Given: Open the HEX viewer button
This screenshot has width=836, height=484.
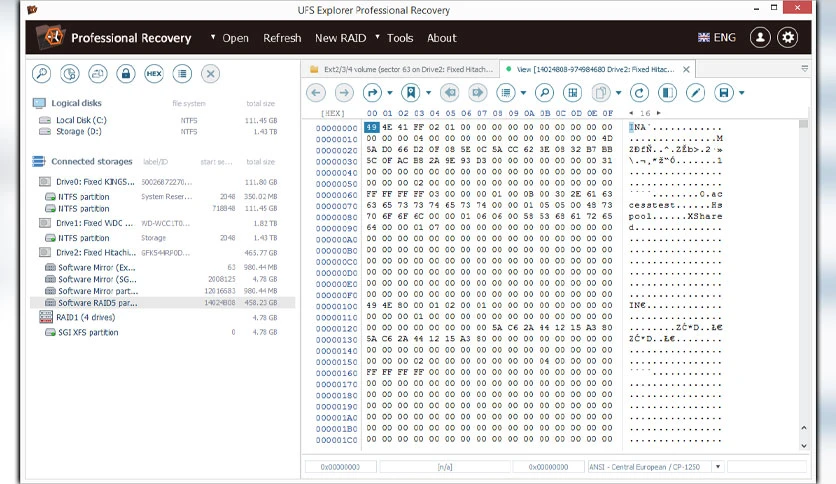Looking at the screenshot, I should coord(154,74).
